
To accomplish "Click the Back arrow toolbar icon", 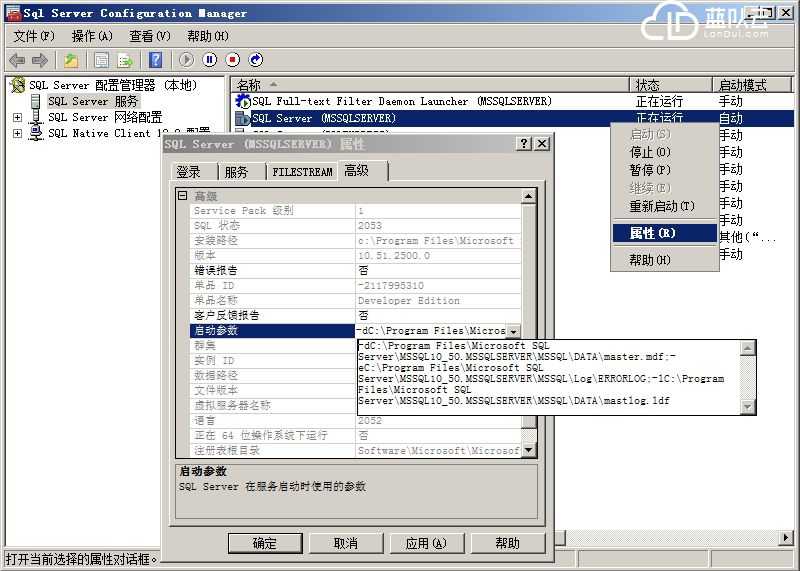I will click(17, 60).
